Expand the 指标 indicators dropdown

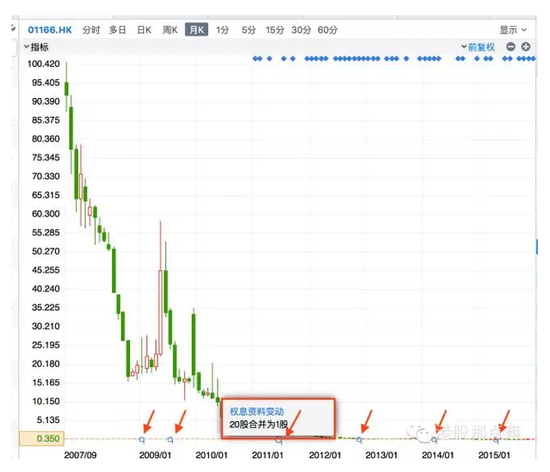[x=36, y=47]
